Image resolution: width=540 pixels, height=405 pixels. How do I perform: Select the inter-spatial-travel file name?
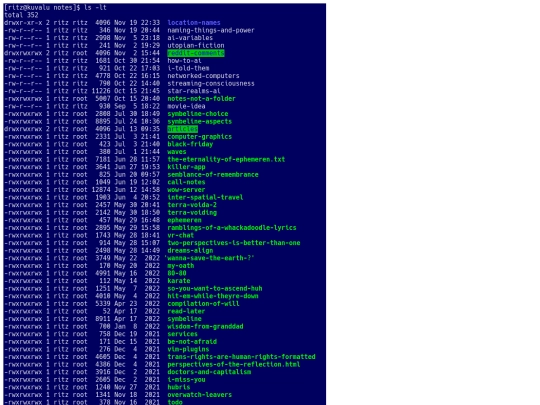pyautogui.click(x=205, y=197)
